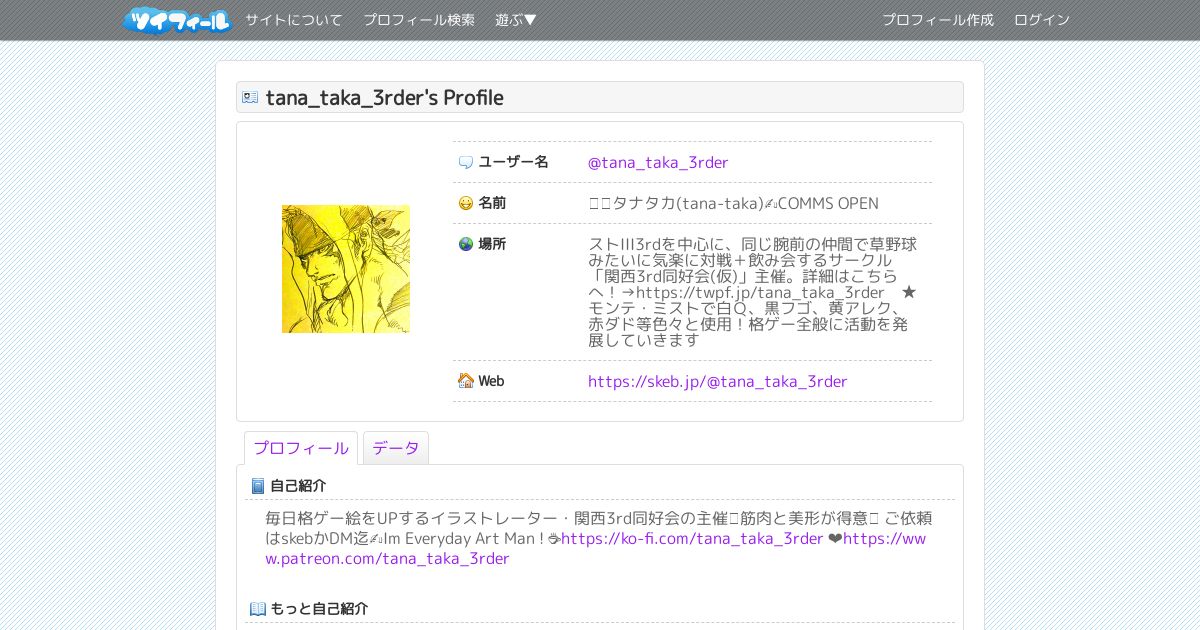Viewport: 1200px width, 630px height.
Task: Click the ログイン link
Action: 1042,20
